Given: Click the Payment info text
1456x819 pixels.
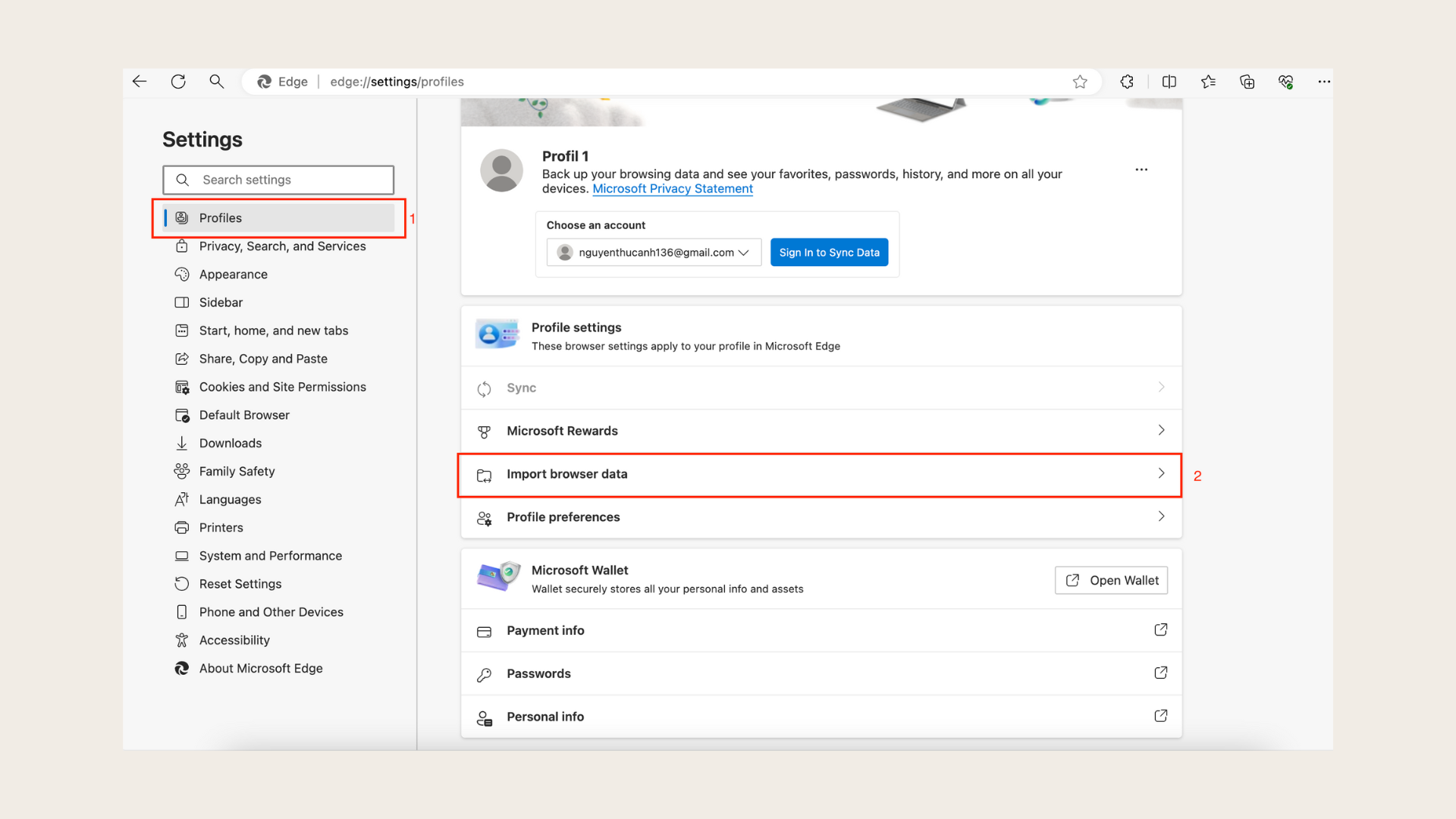Looking at the screenshot, I should (545, 631).
